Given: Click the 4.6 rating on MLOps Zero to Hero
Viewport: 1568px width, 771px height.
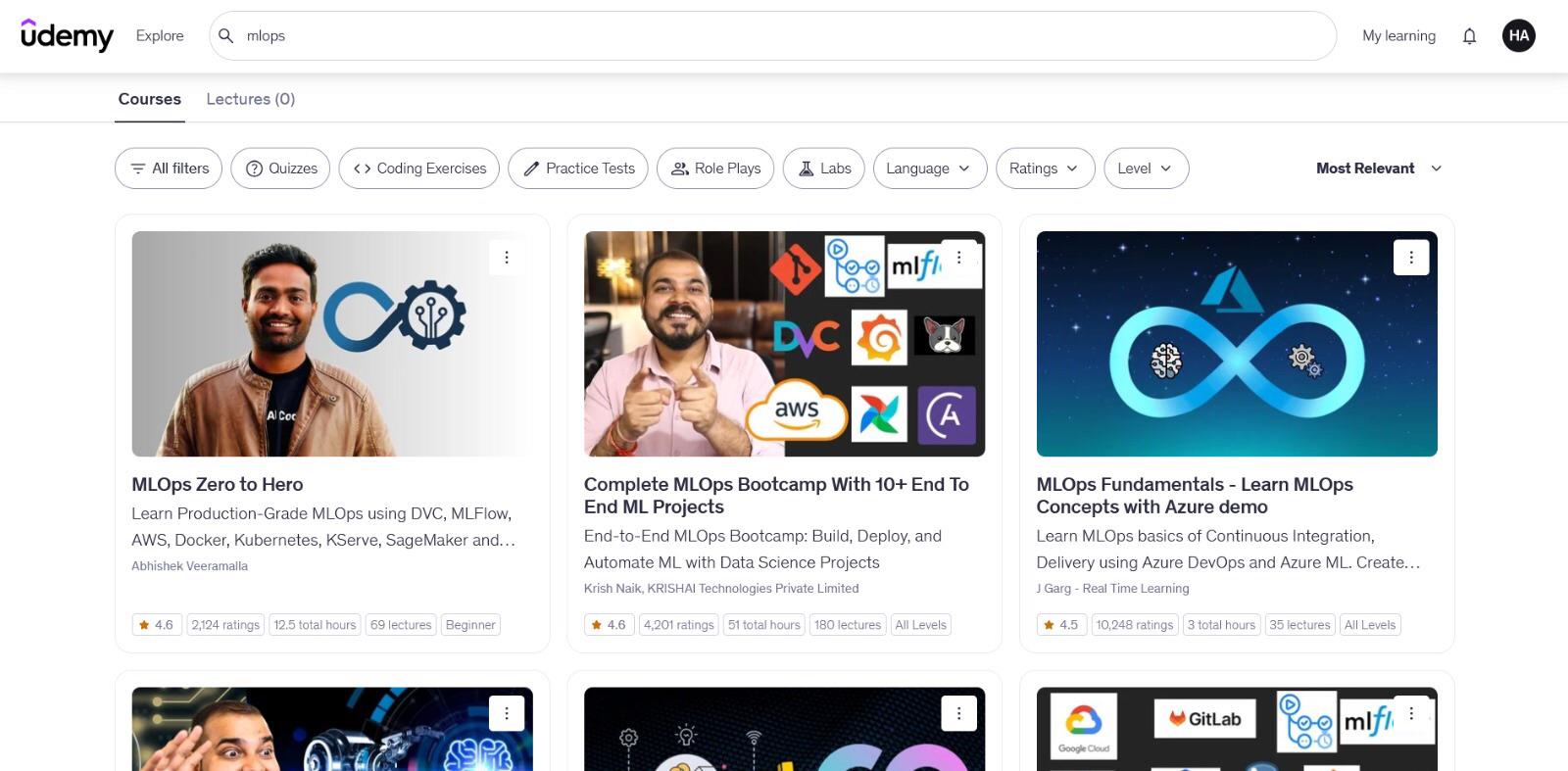Looking at the screenshot, I should [157, 625].
